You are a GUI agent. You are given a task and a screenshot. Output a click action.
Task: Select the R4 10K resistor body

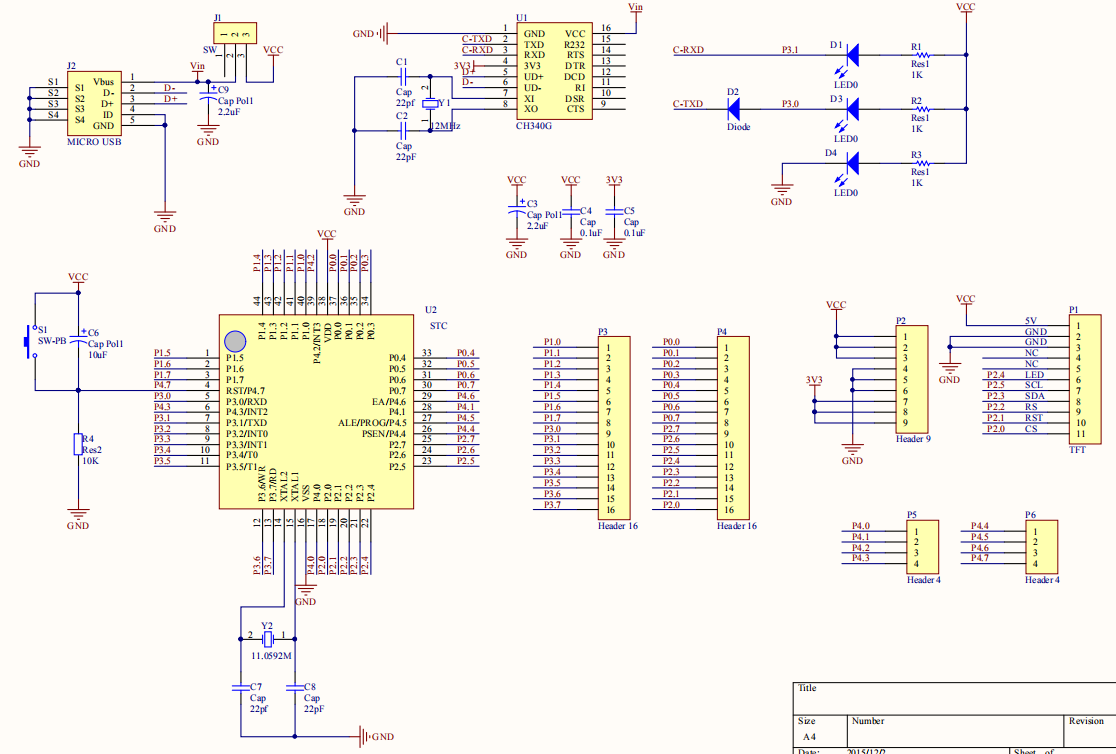[78, 444]
